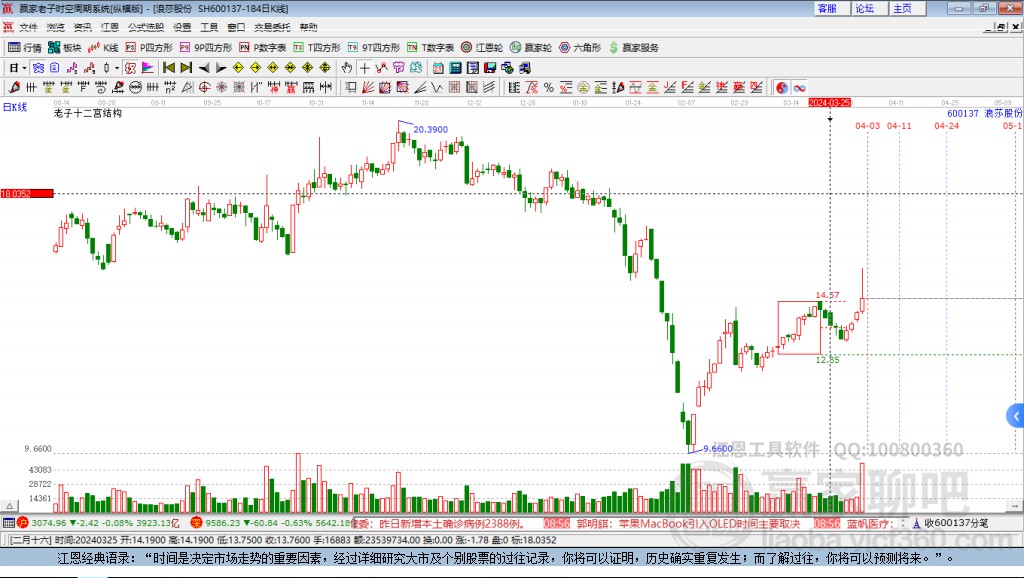Expand the side panel blue chevron
1024x578 pixels.
click(1016, 416)
